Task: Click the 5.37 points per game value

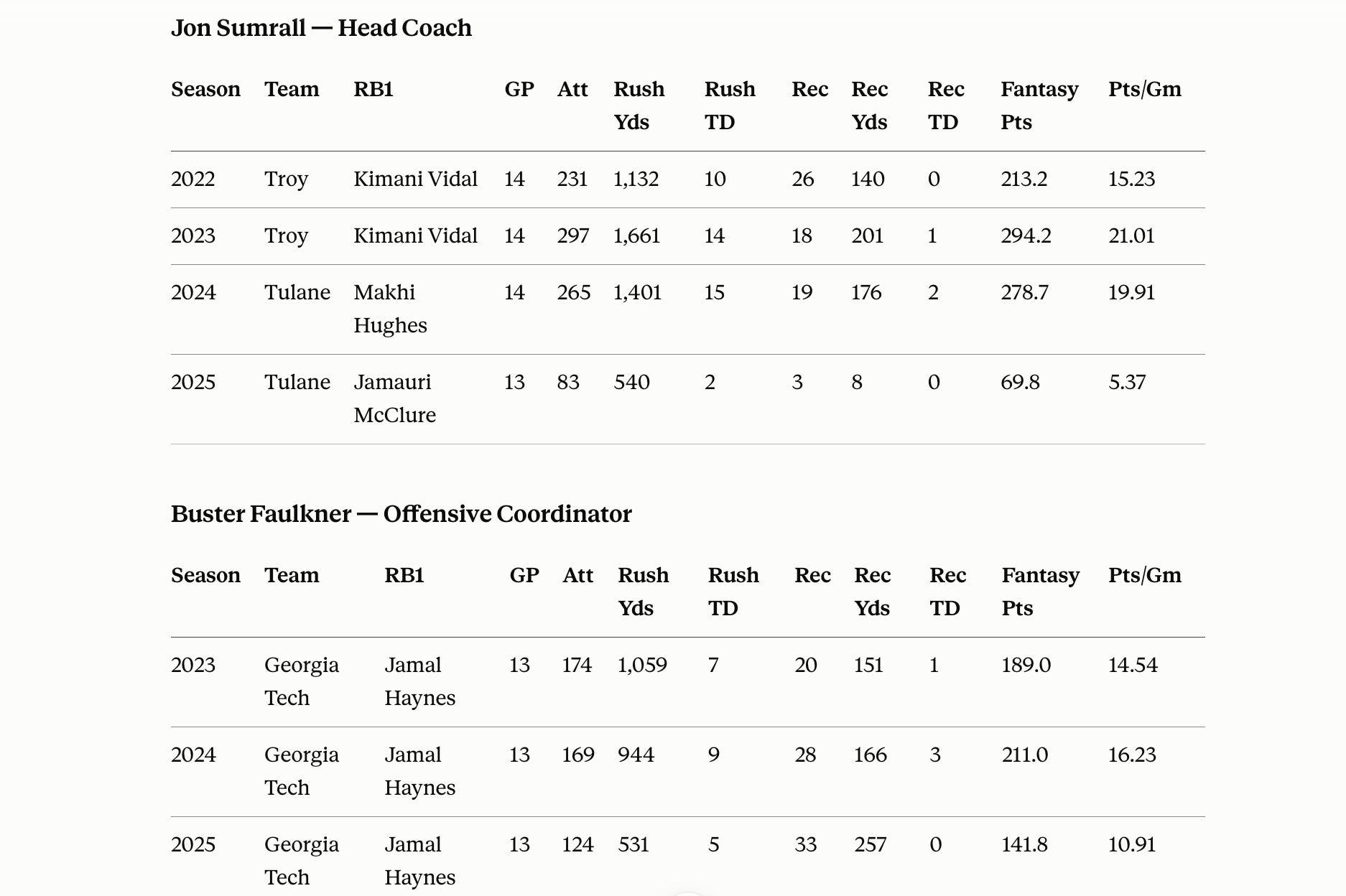Action: (1126, 382)
